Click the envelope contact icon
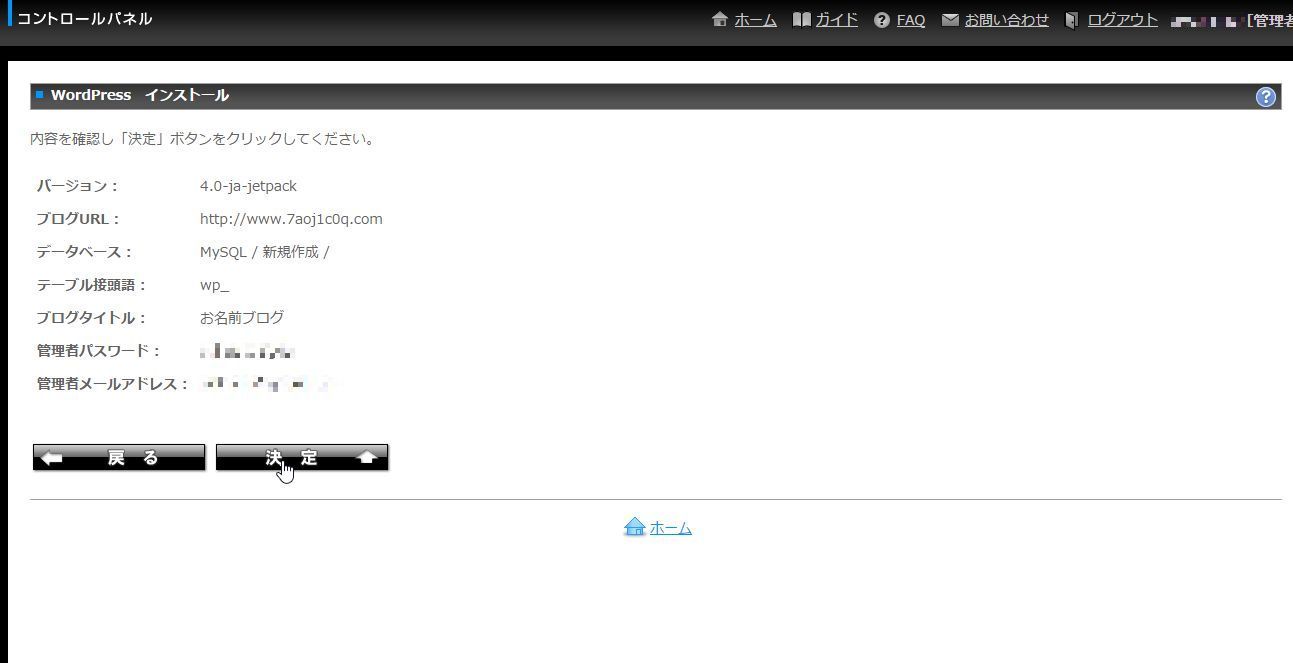 [950, 20]
